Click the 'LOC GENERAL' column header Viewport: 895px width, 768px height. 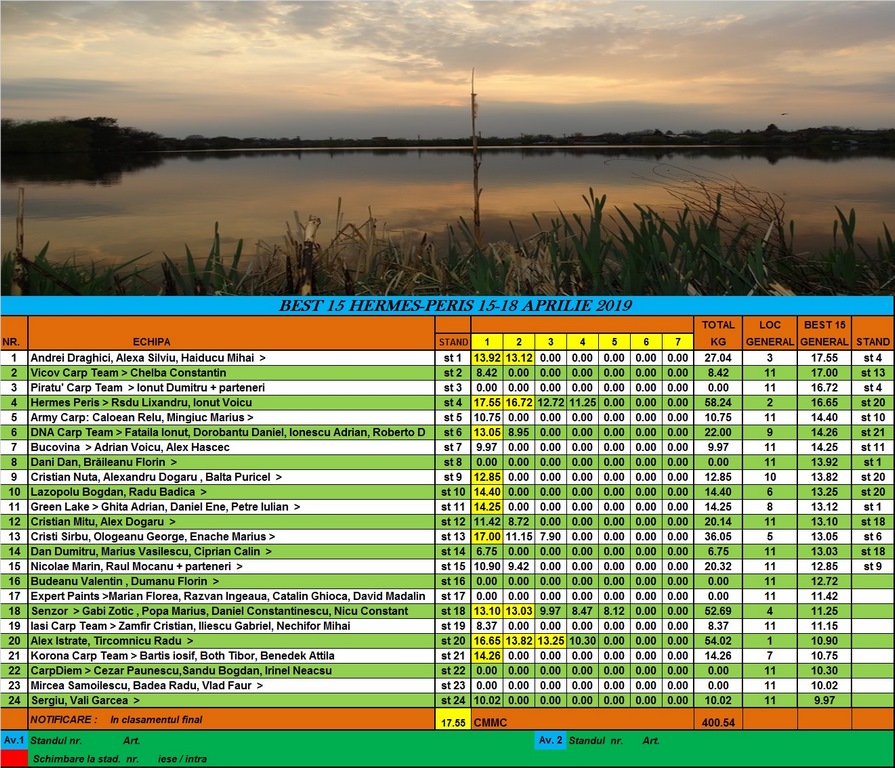click(x=769, y=333)
